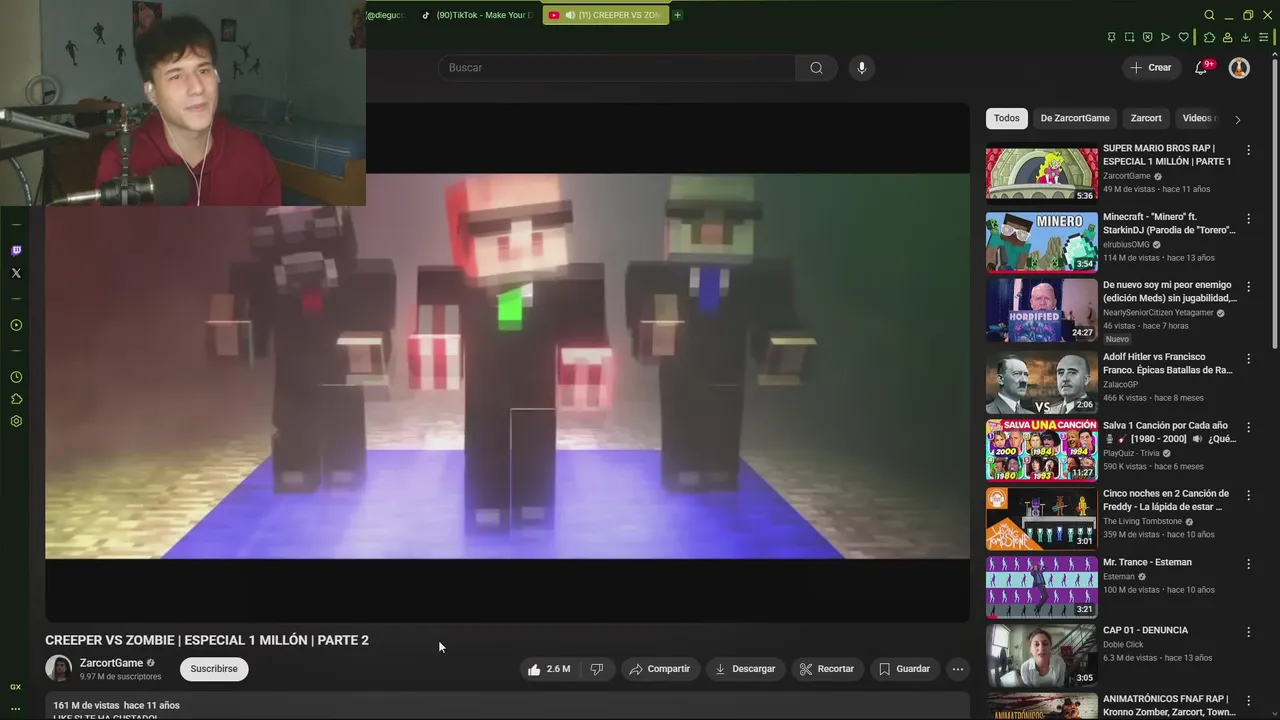Open the CAP 01 - DENUNCIA thumbnail
Viewport: 1280px width, 720px height.
[1041, 656]
